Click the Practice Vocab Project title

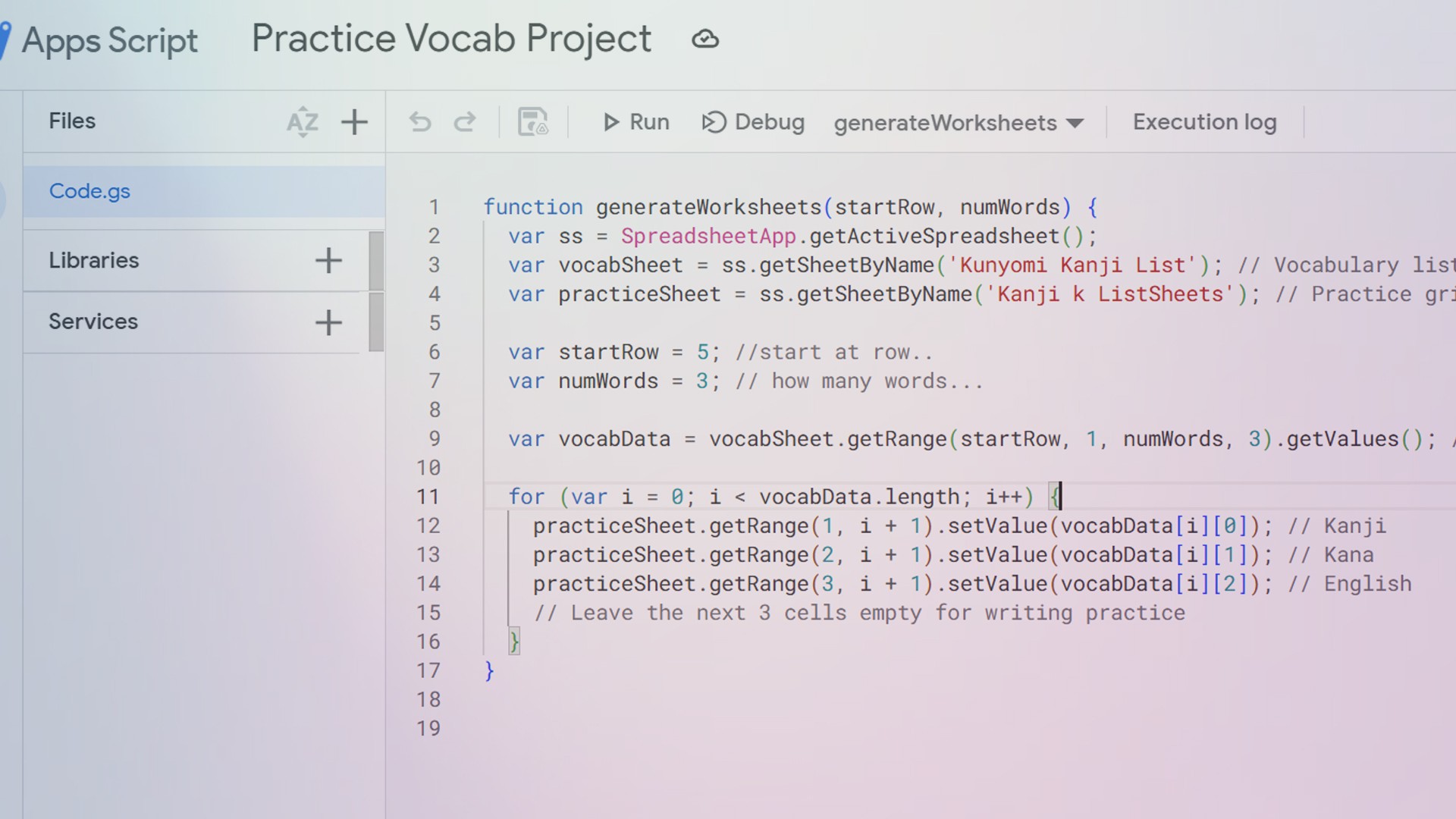451,39
